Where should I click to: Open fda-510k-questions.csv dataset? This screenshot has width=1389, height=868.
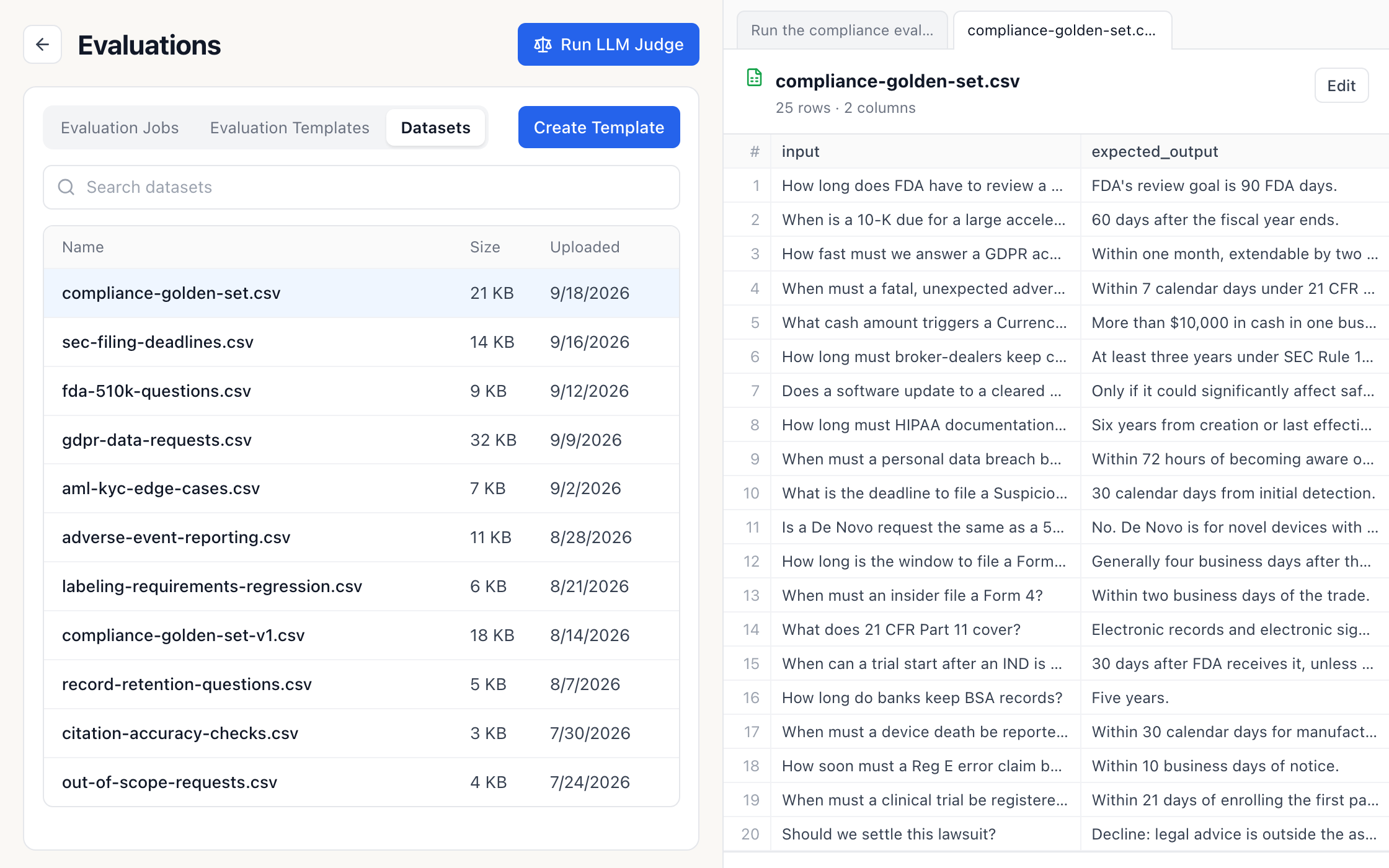362,391
